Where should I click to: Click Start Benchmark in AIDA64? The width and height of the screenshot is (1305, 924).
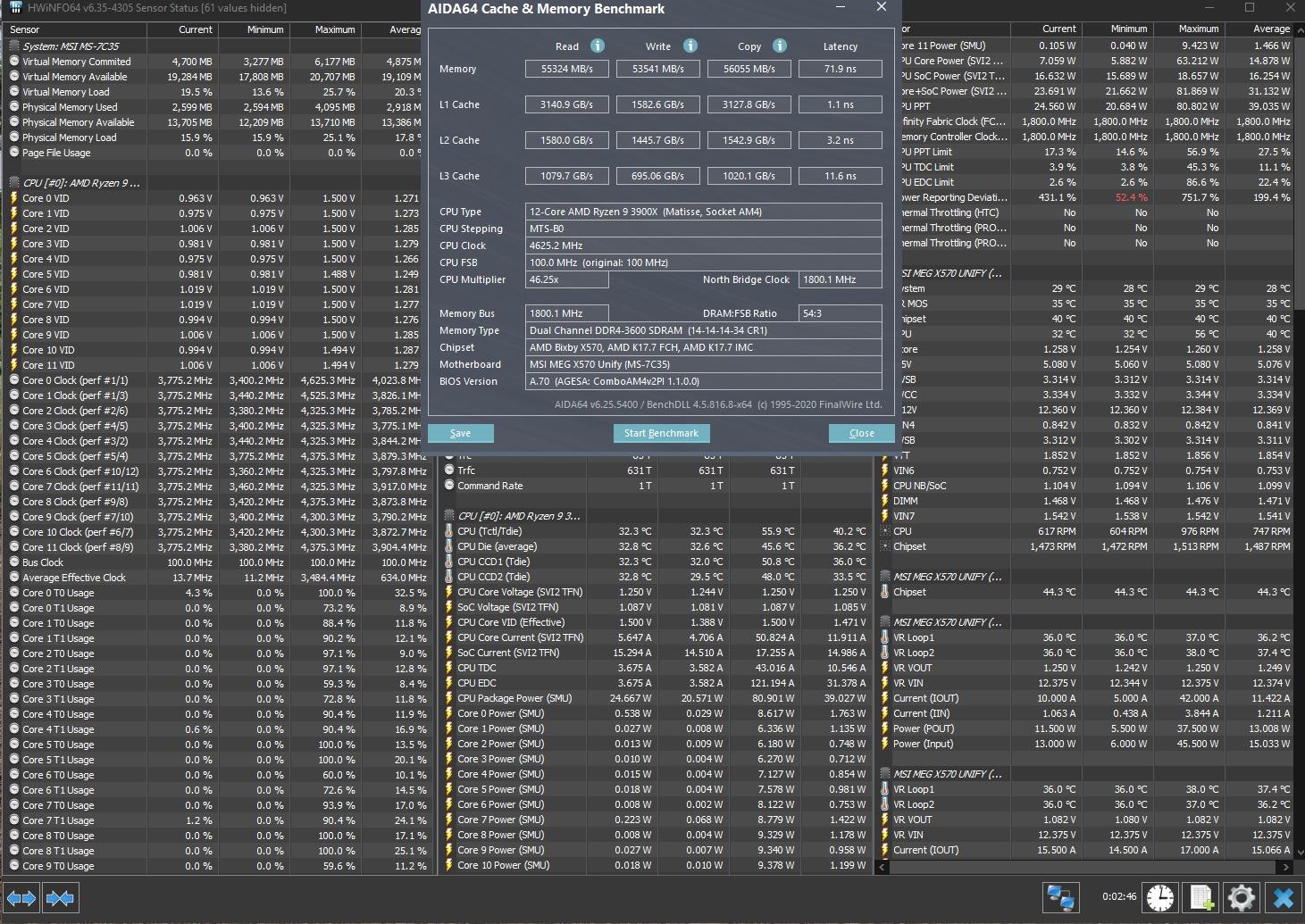point(661,433)
